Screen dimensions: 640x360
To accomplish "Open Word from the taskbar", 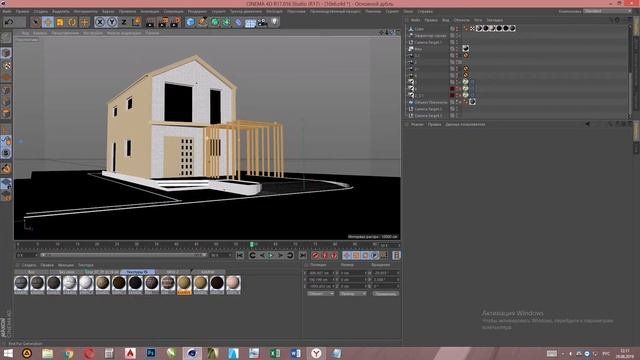I will [296, 353].
